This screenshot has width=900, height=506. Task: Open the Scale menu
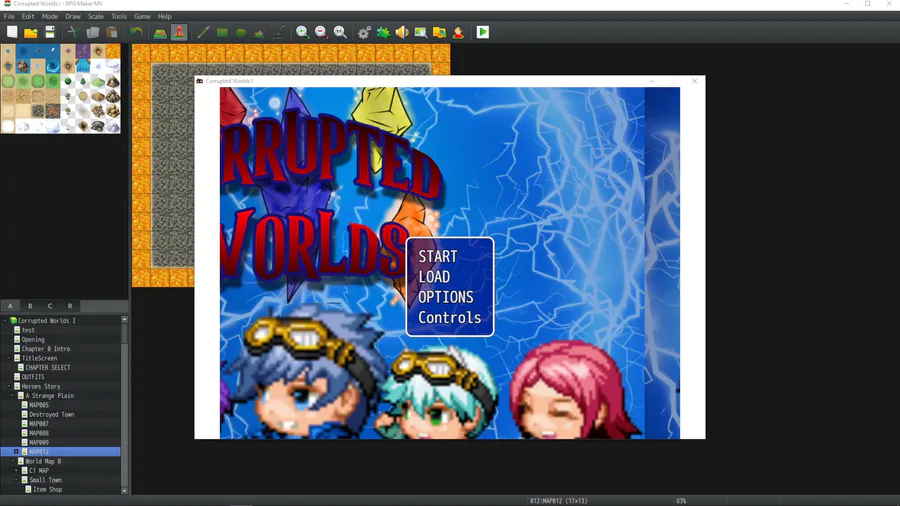(96, 16)
